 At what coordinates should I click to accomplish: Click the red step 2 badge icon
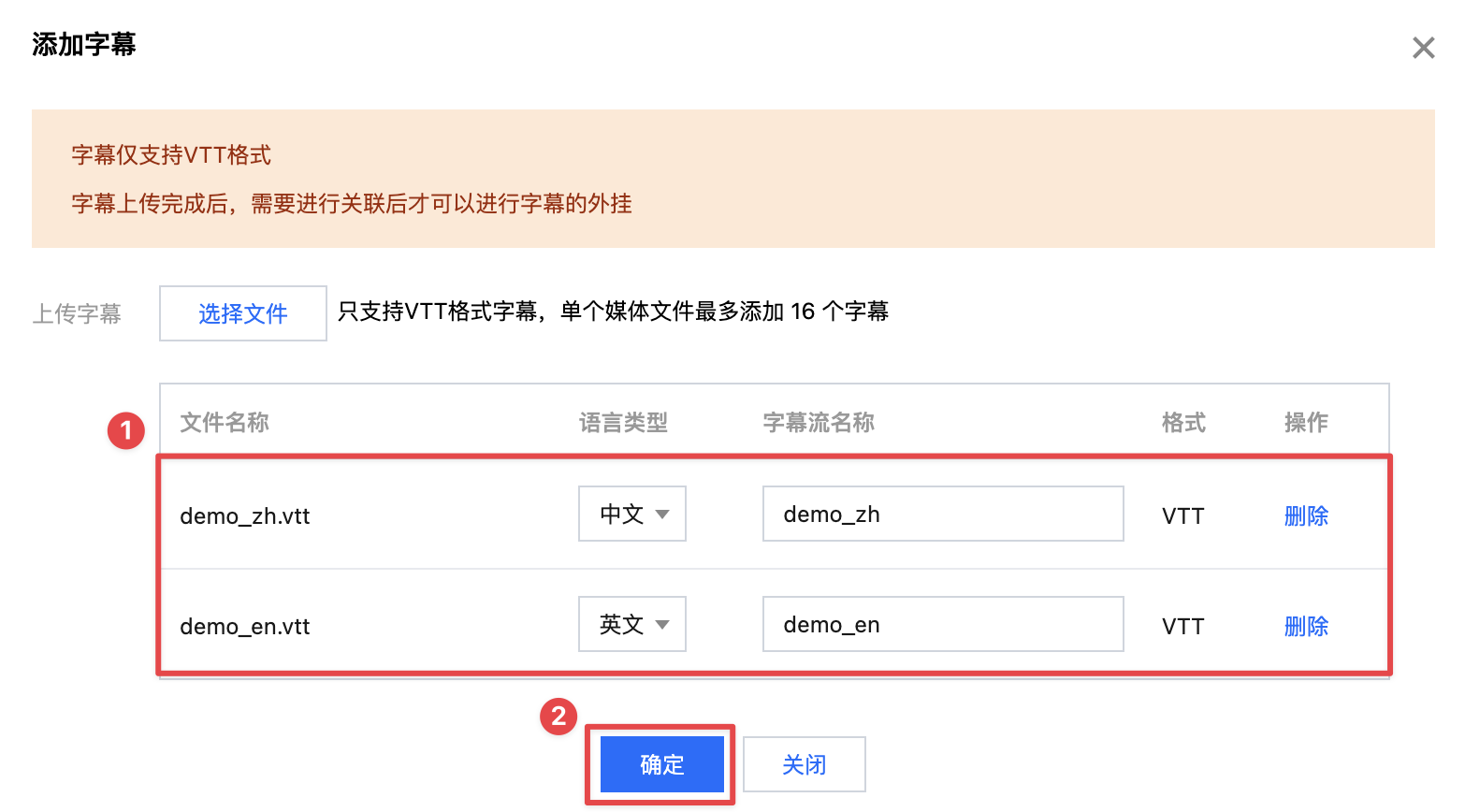(558, 717)
